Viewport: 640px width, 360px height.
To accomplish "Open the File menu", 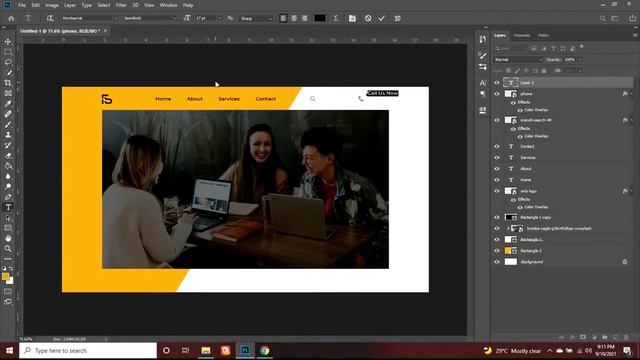I will point(22,5).
